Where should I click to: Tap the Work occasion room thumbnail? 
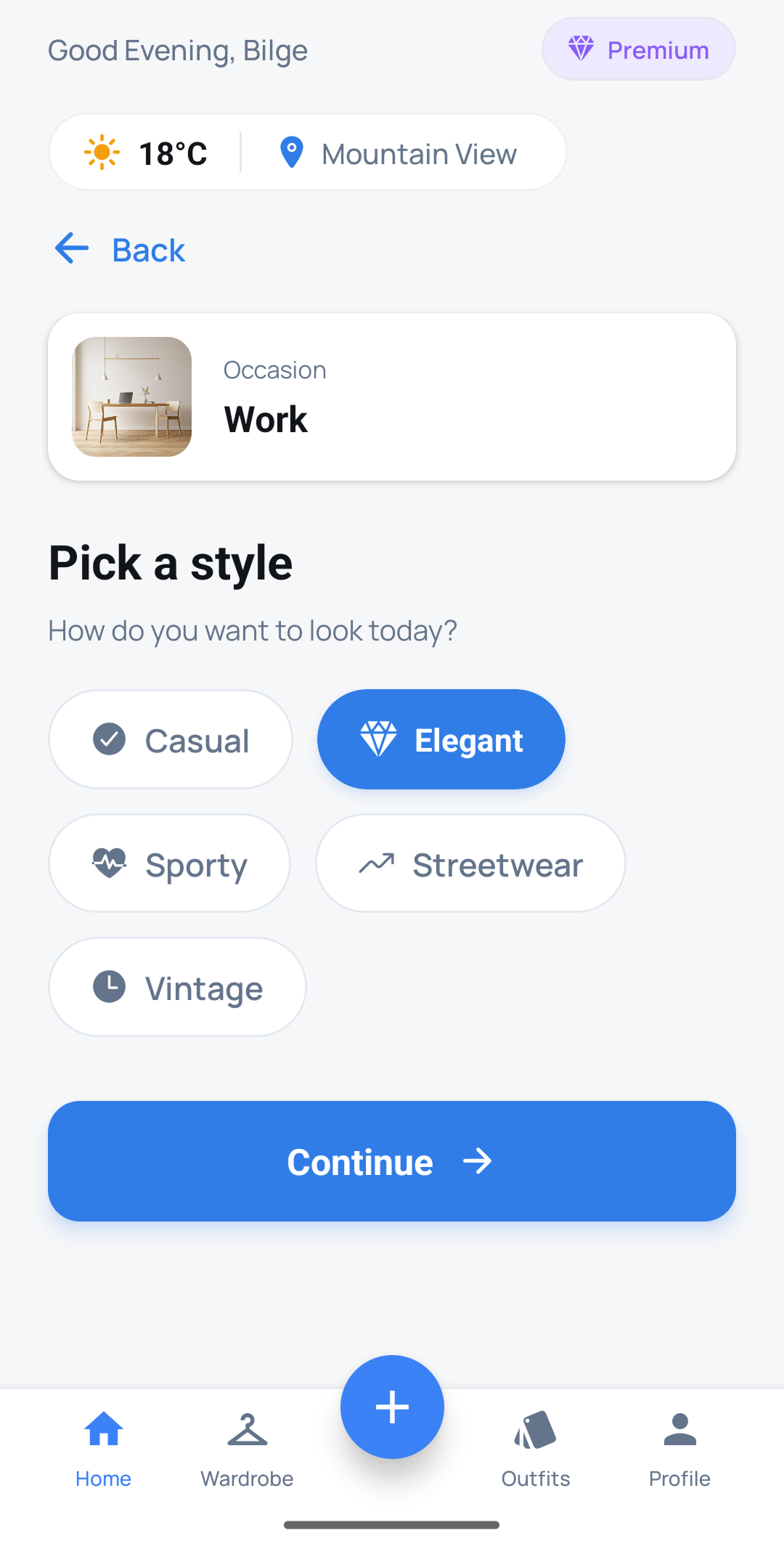point(132,397)
